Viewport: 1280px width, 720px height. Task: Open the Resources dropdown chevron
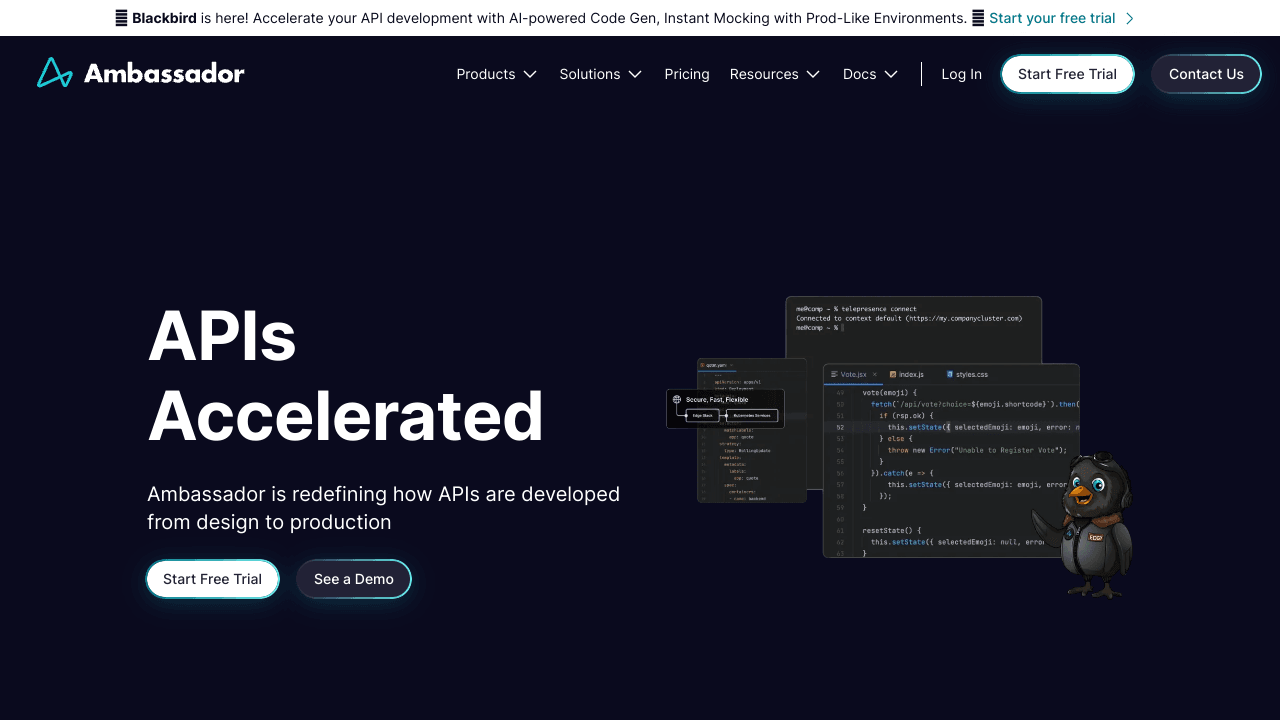coord(813,74)
